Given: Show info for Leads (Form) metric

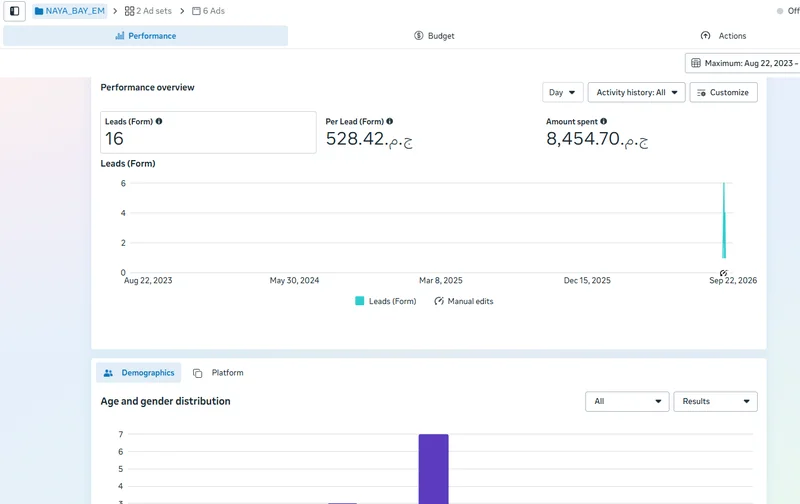Looking at the screenshot, I should point(159,121).
